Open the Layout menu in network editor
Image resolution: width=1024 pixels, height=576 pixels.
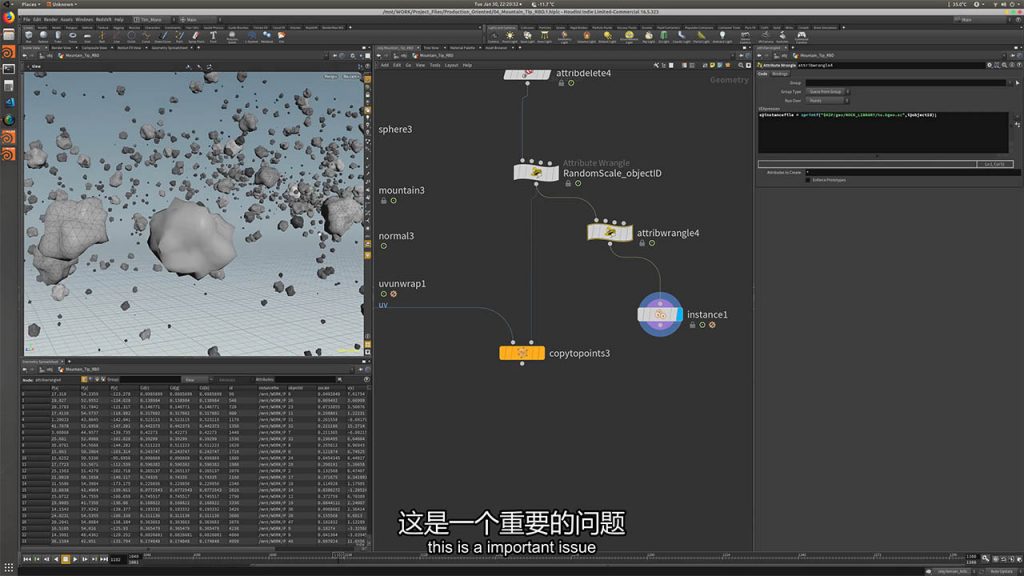click(x=451, y=65)
